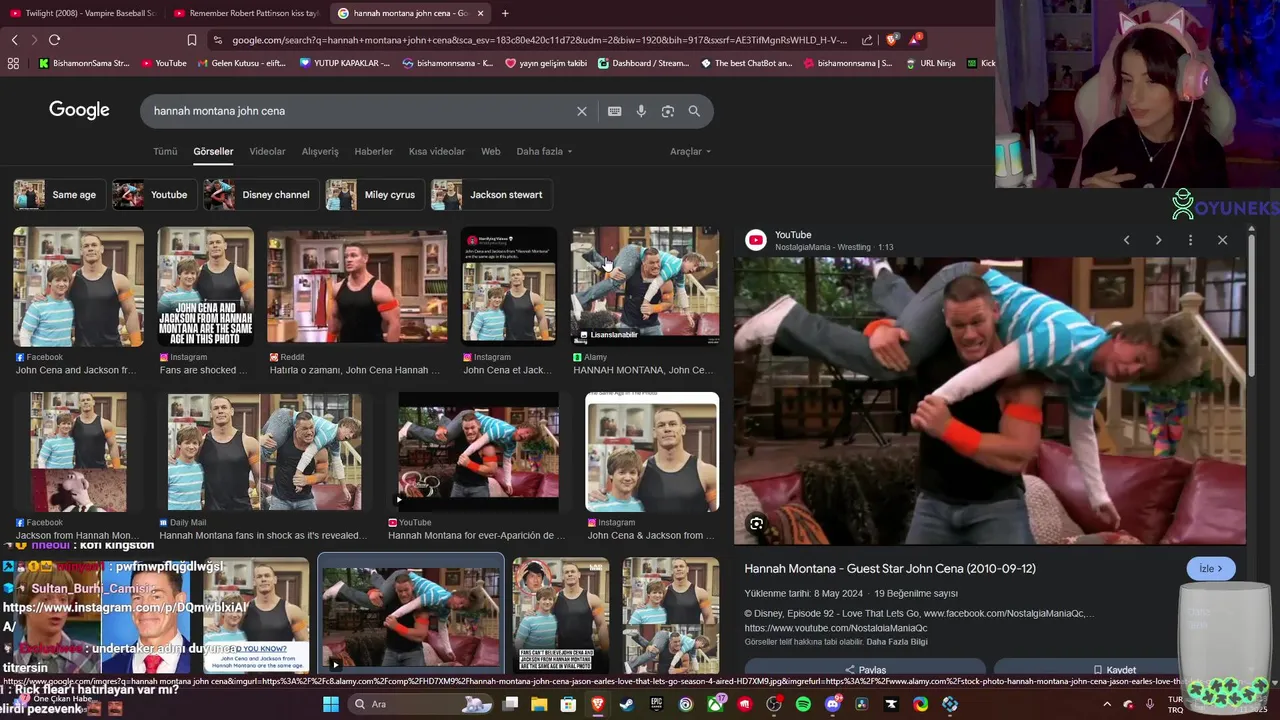
Task: Close the image preview panel
Action: click(x=1222, y=240)
